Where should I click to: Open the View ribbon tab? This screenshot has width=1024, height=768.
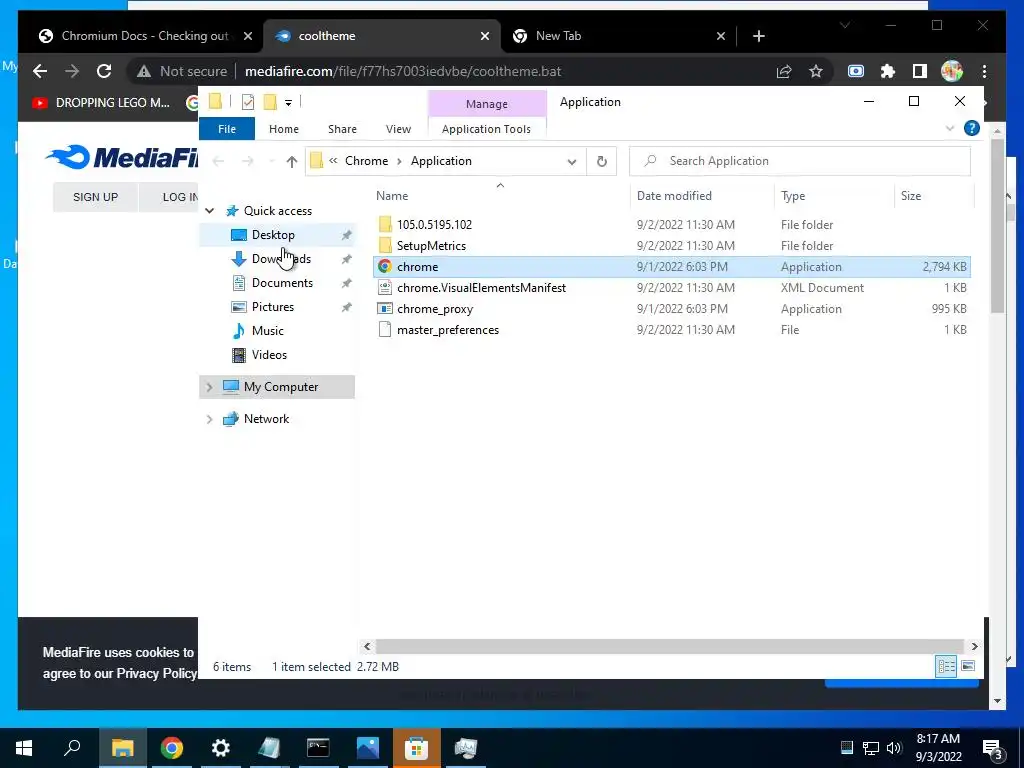pyautogui.click(x=398, y=129)
